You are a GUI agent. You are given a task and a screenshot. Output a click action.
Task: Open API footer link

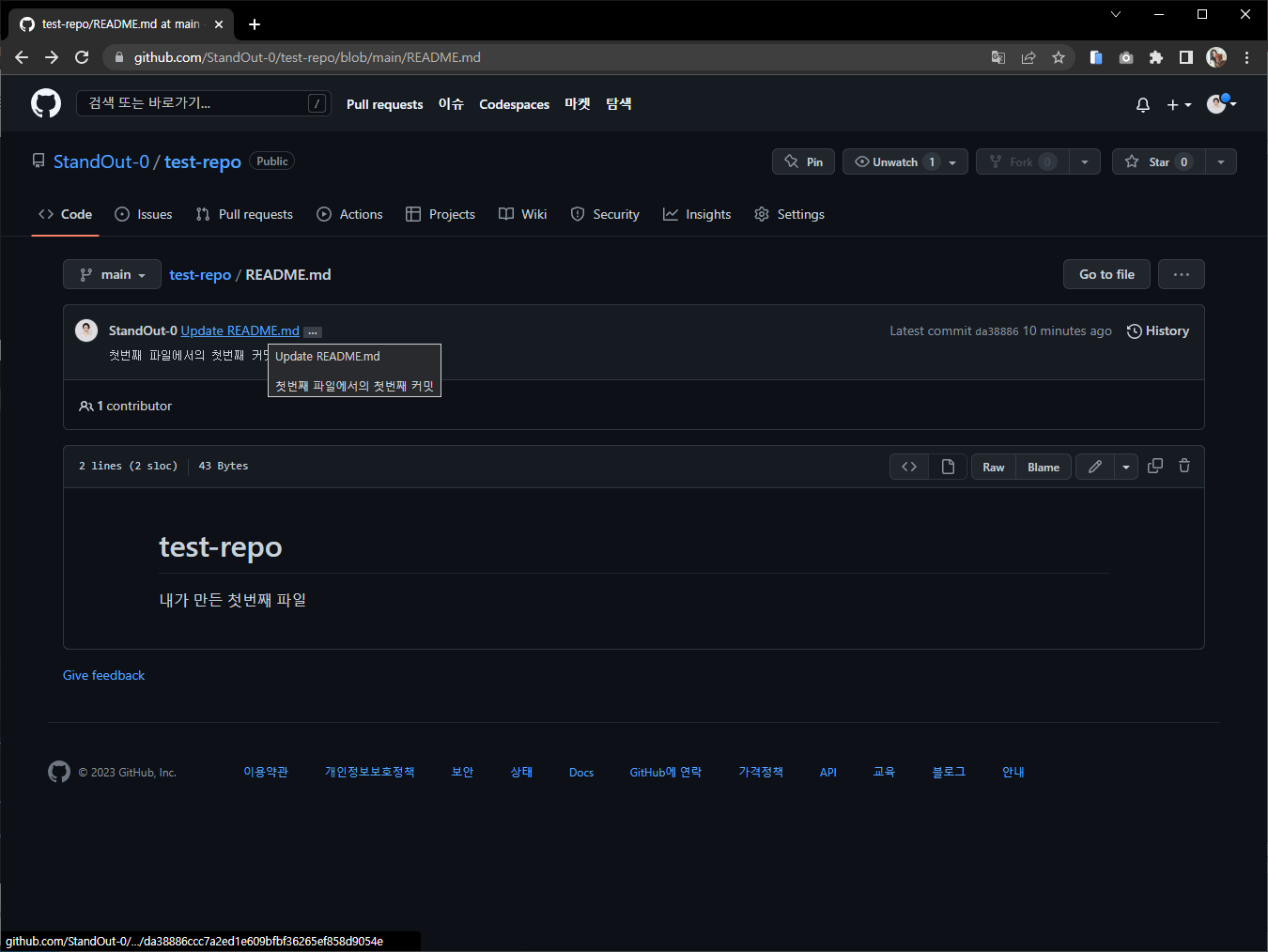tap(828, 773)
